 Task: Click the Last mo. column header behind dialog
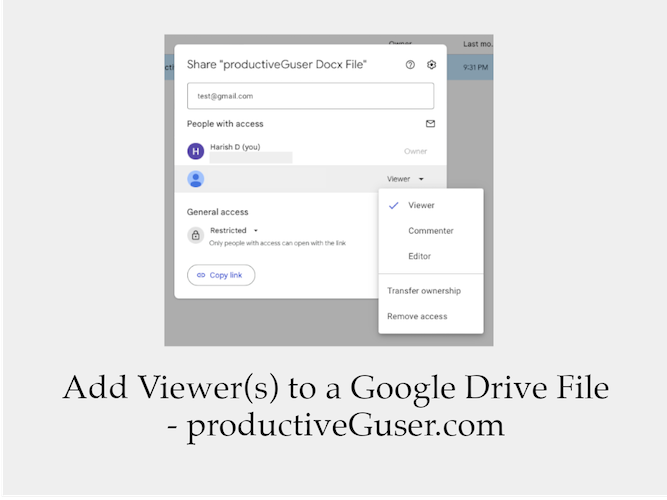[478, 44]
